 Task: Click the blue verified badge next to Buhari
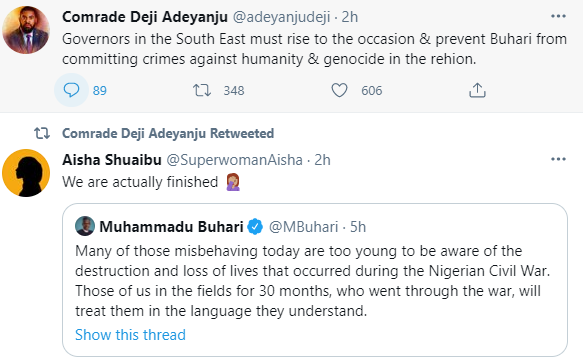[255, 227]
